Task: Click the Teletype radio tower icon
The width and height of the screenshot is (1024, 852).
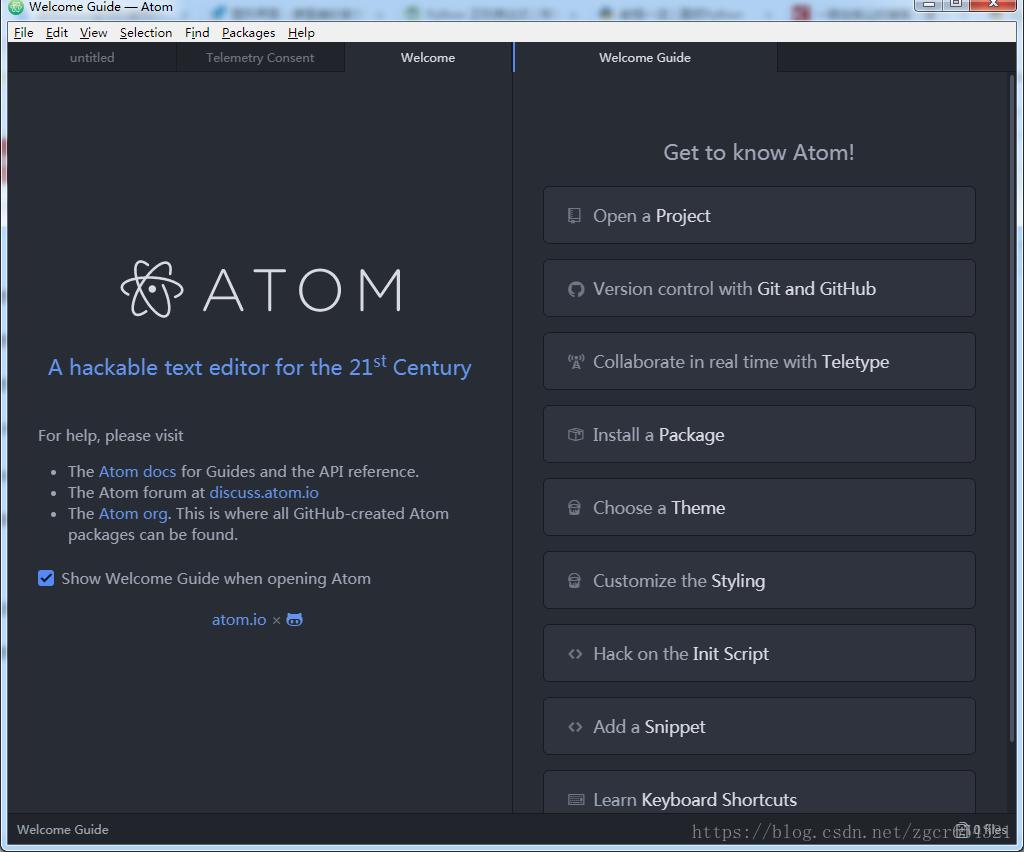Action: (x=575, y=362)
